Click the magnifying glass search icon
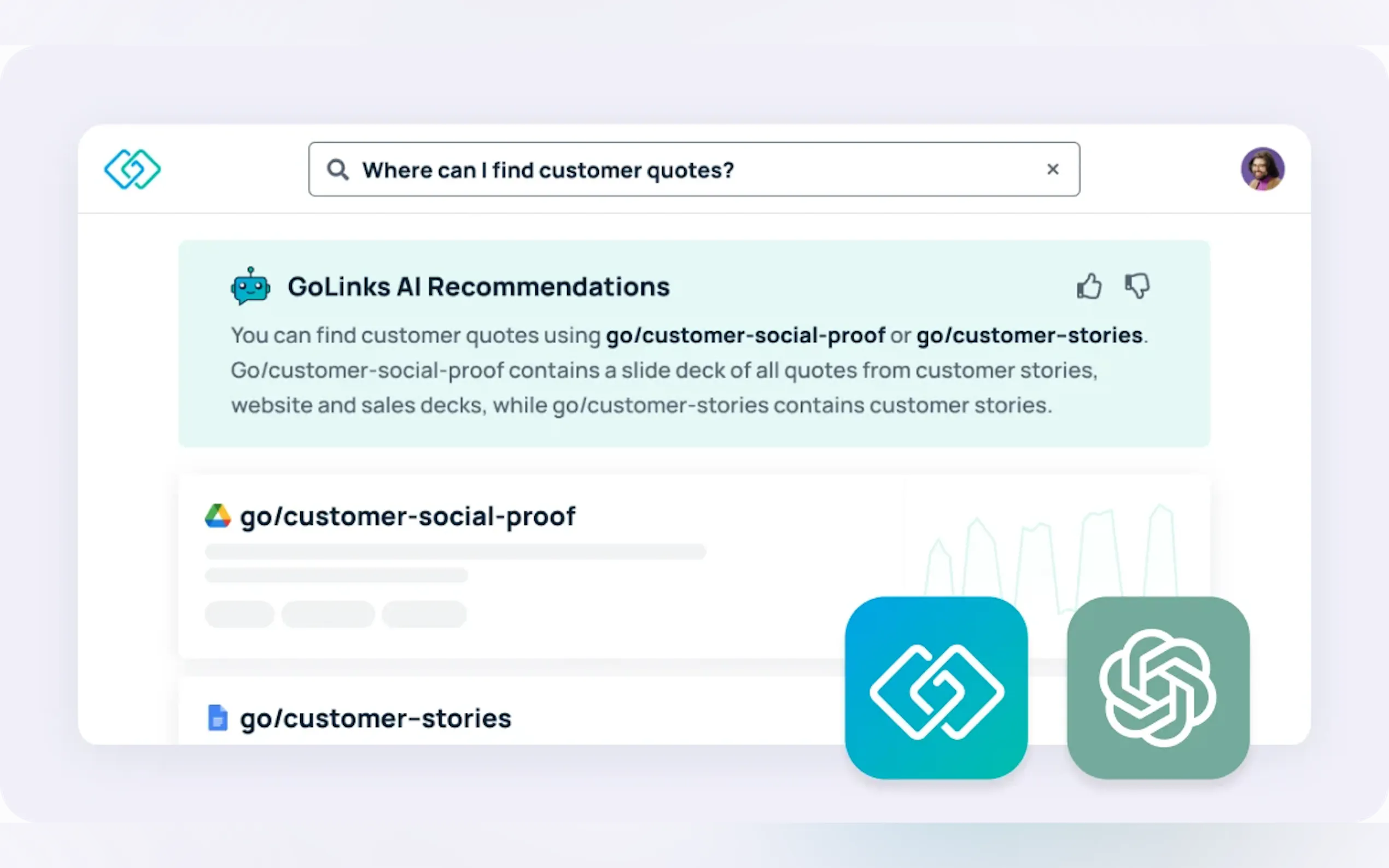 coord(337,170)
